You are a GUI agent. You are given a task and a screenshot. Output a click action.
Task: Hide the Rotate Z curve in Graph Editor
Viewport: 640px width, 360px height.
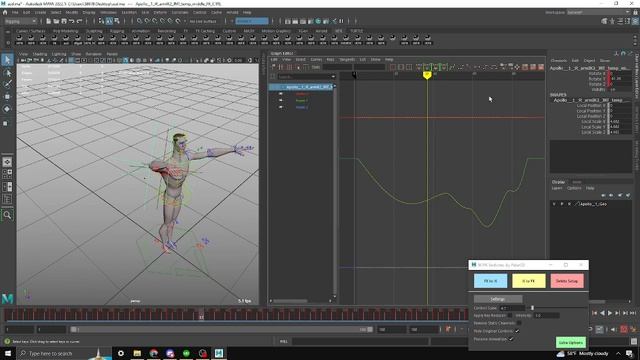[280, 107]
